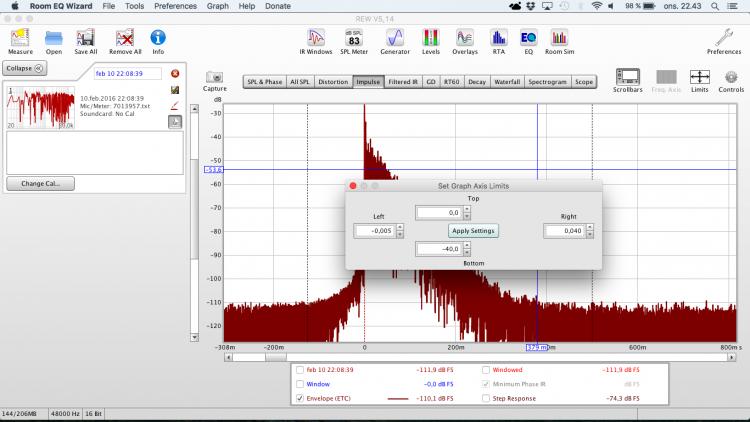Click the Top limit input field

pyautogui.click(x=439, y=212)
